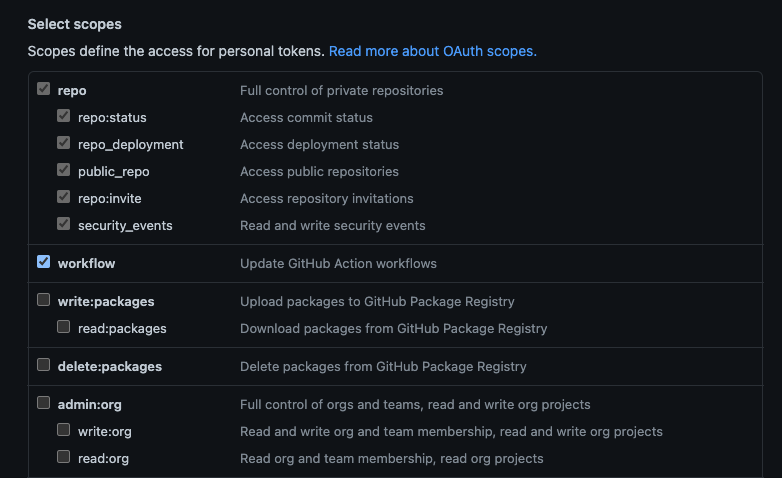Toggle the security_events checkbox

click(63, 224)
